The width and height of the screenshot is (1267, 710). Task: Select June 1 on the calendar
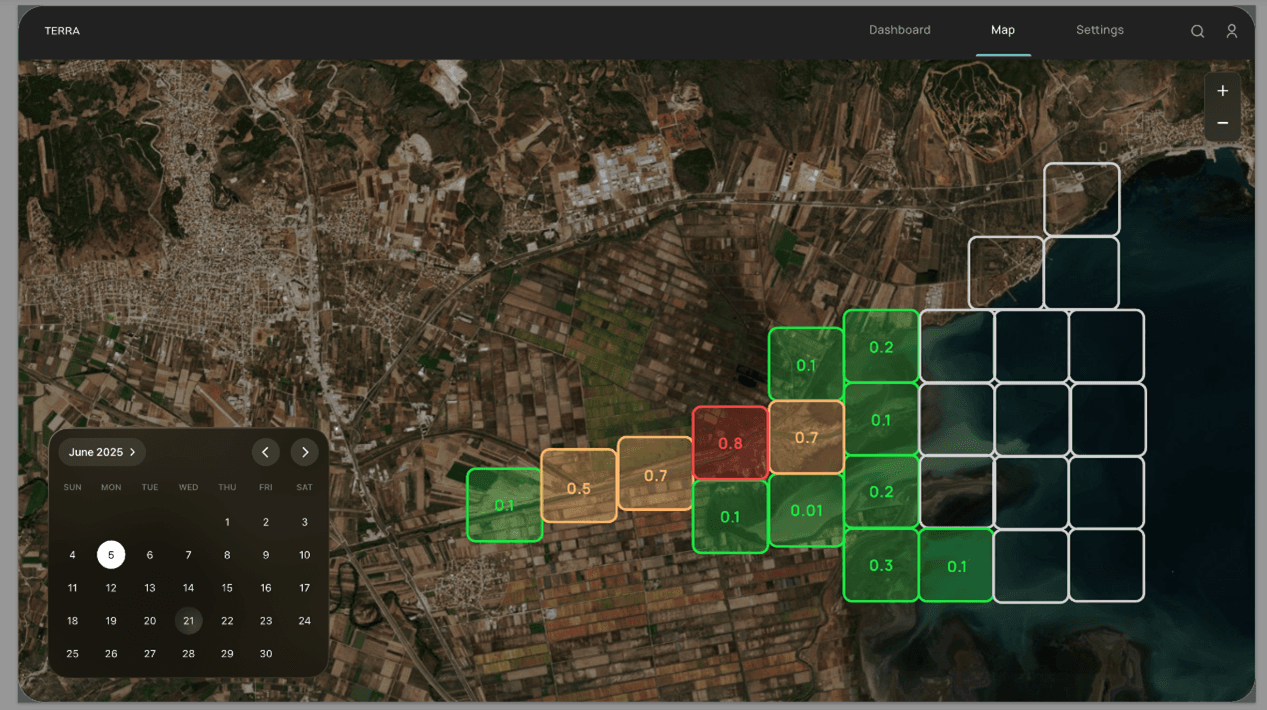[x=227, y=522]
